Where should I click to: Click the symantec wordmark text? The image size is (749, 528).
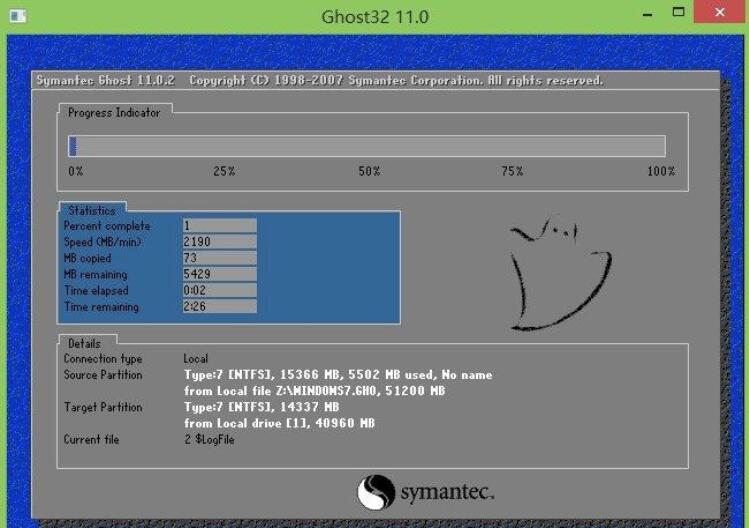tap(447, 493)
